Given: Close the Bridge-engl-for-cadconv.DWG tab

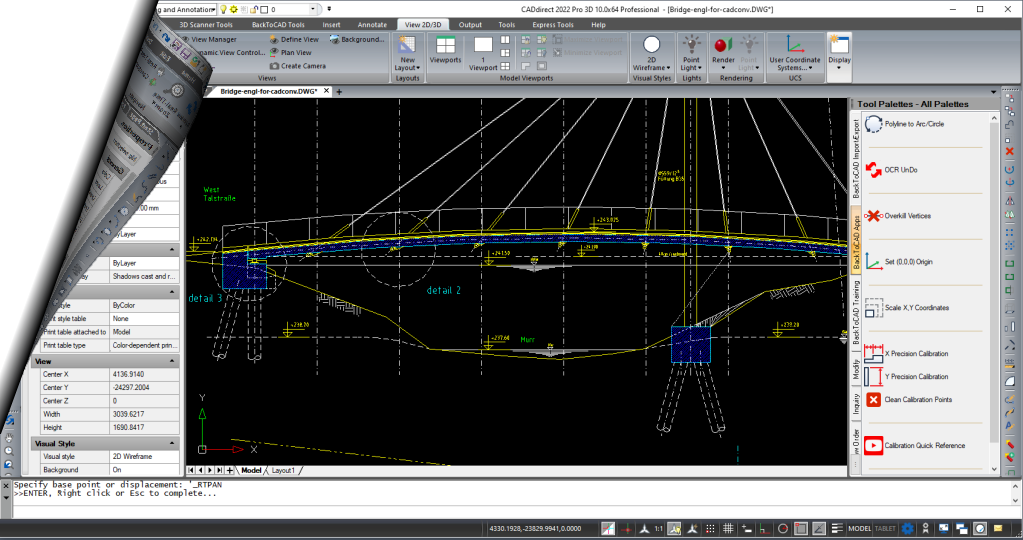Looking at the screenshot, I should [x=327, y=91].
